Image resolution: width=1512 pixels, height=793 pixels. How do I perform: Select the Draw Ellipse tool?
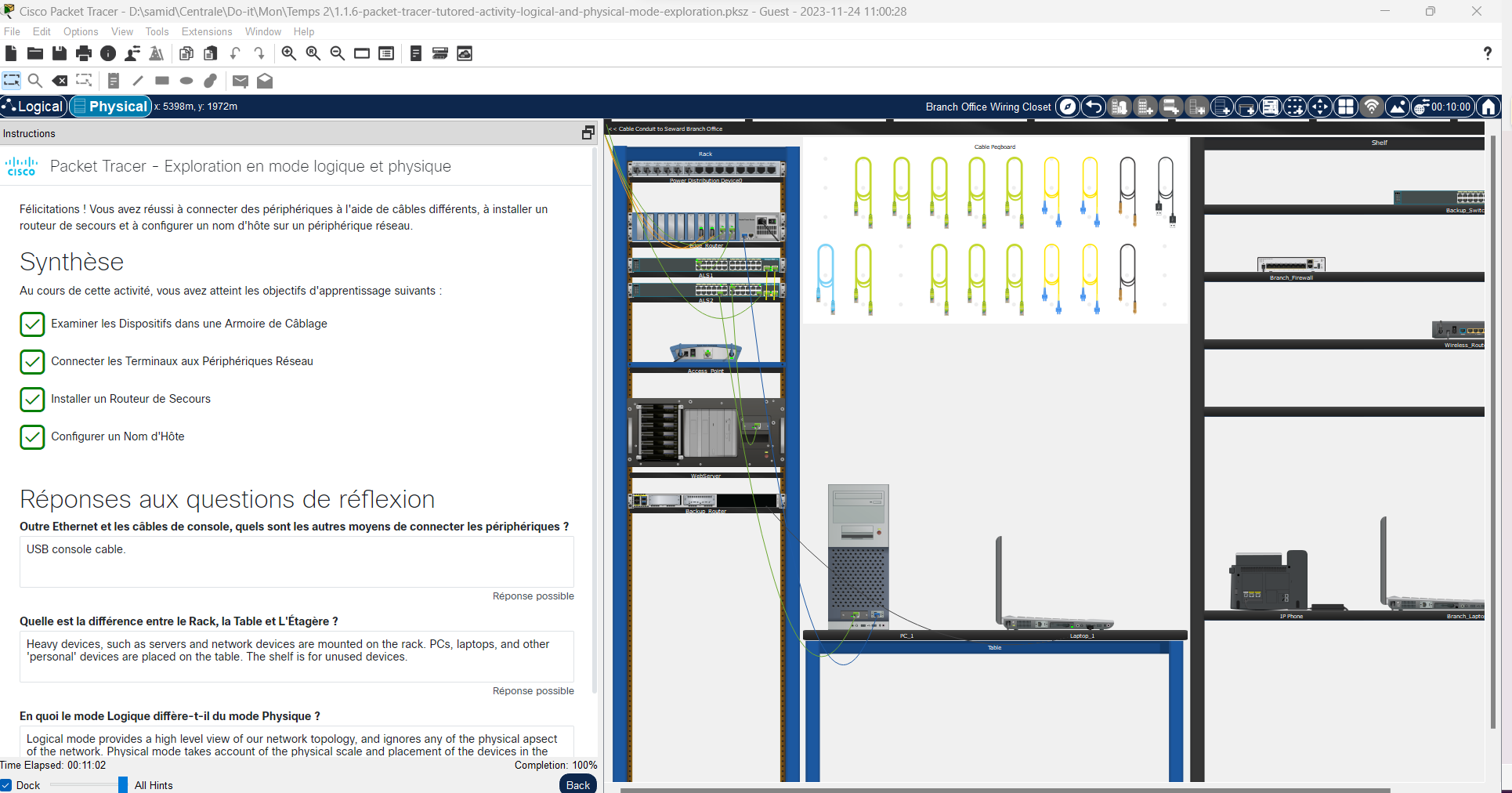point(186,81)
